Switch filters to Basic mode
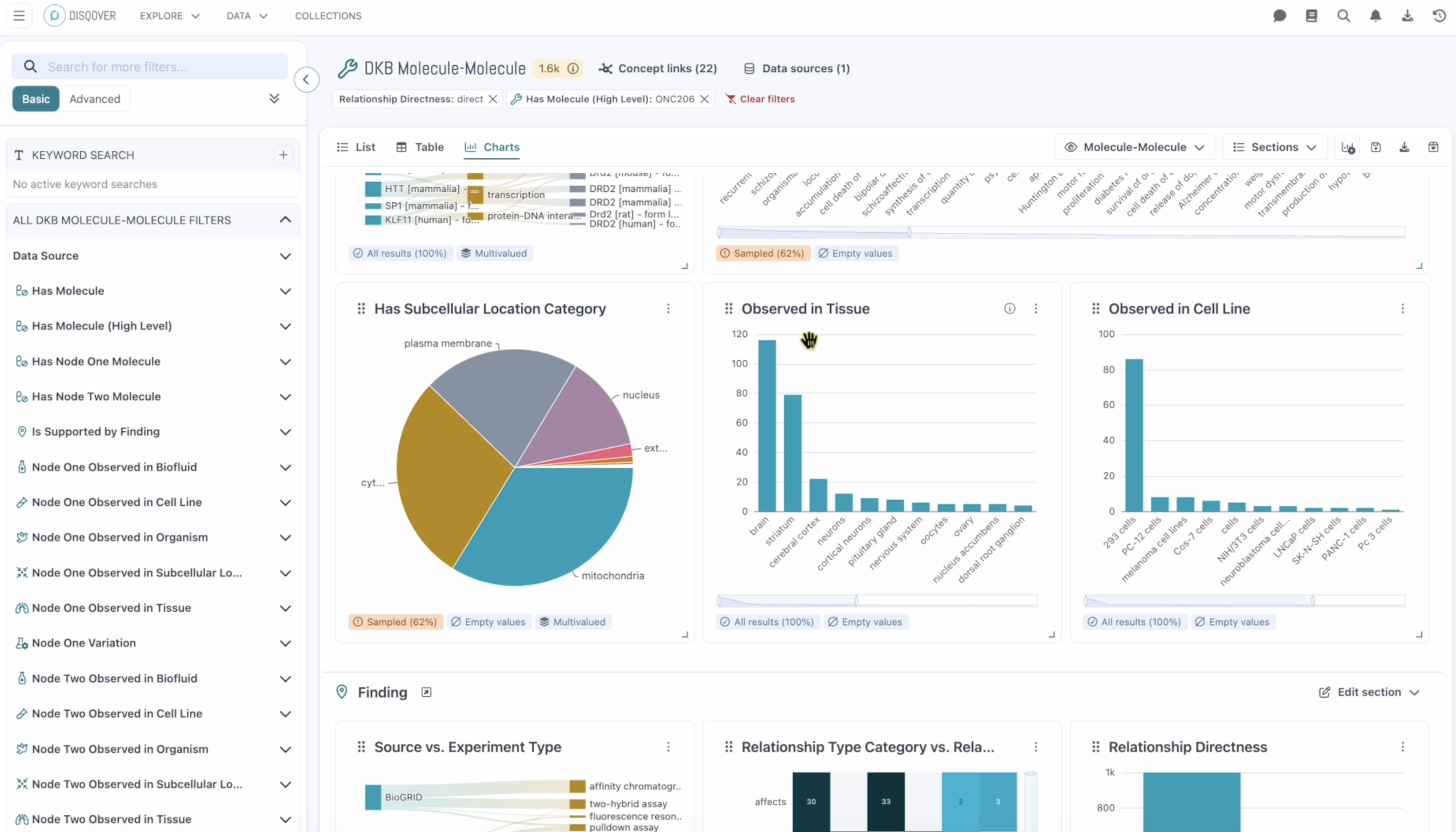 (x=36, y=99)
